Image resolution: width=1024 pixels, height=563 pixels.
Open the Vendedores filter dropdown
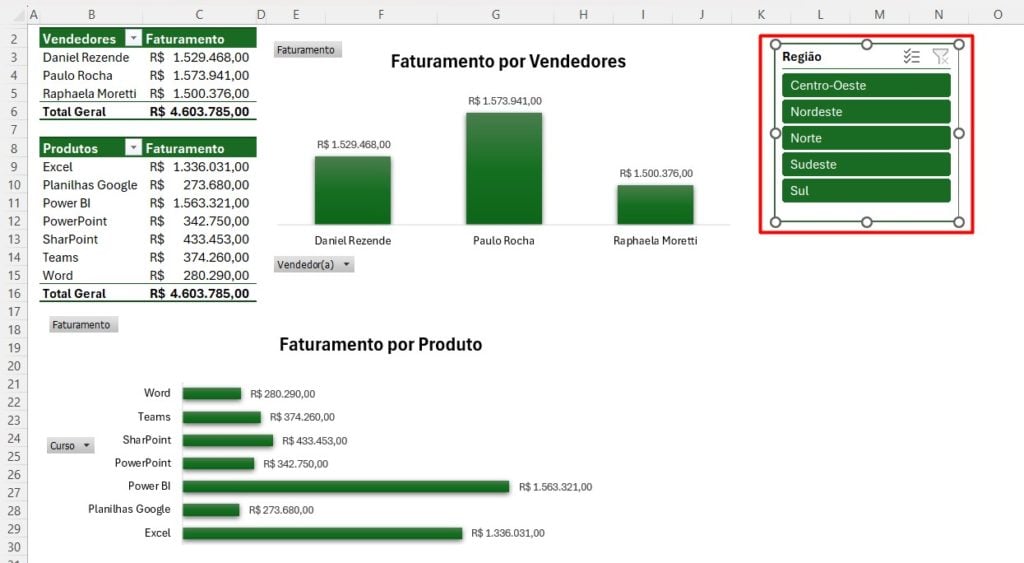[133, 39]
